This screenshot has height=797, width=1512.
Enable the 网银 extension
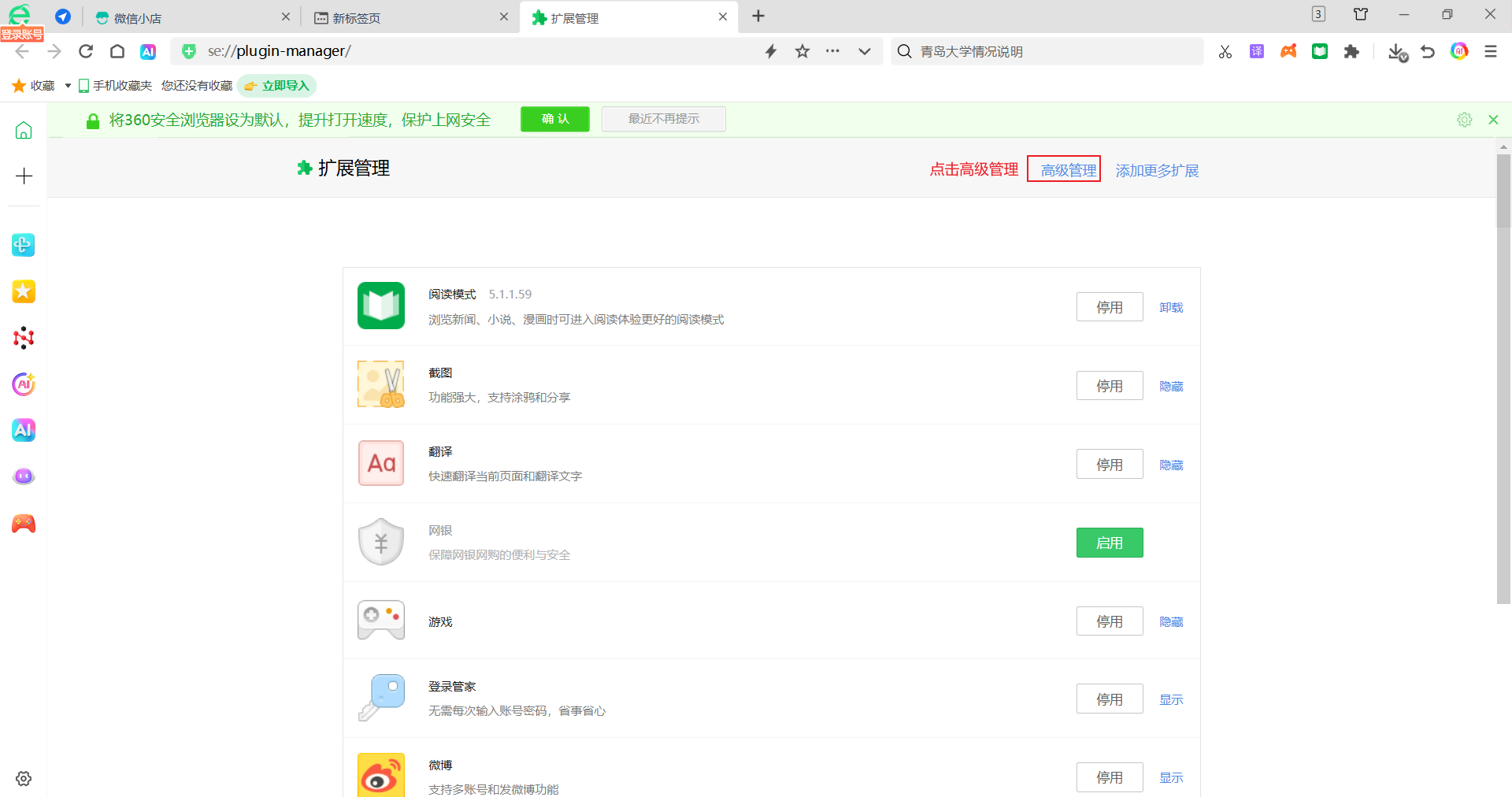(1110, 543)
